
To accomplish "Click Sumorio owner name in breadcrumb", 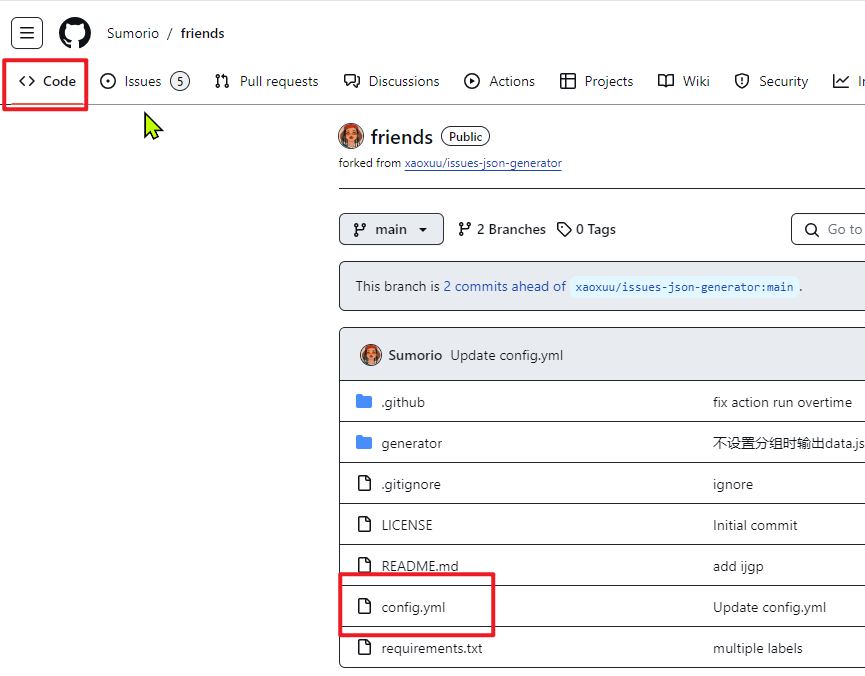I will point(133,33).
